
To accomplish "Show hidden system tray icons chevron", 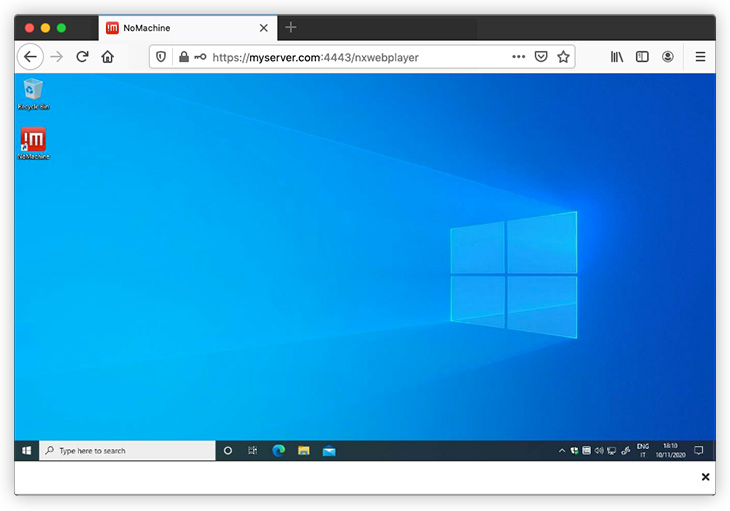I will pyautogui.click(x=562, y=451).
